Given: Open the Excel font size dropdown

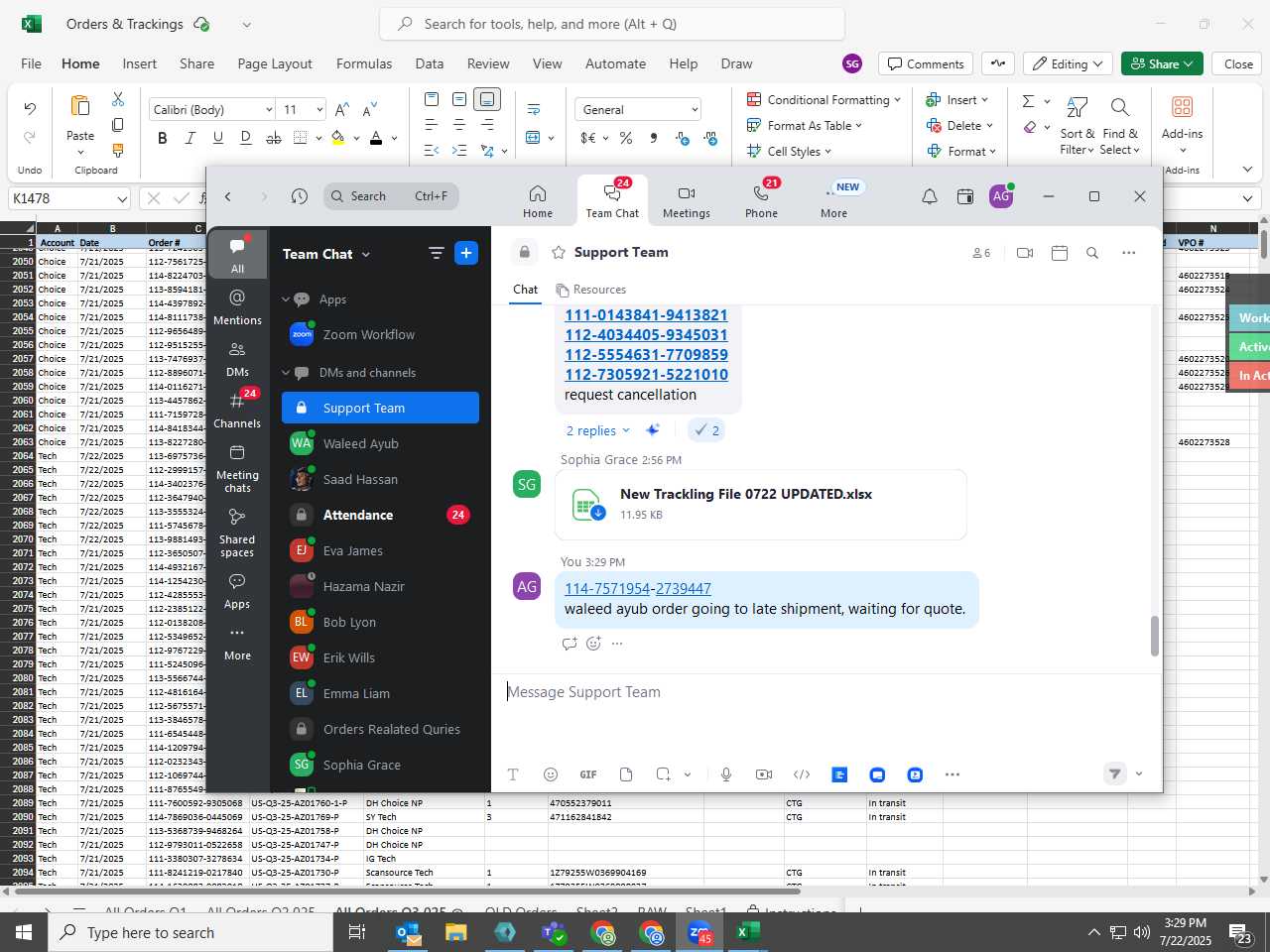Looking at the screenshot, I should 319,109.
